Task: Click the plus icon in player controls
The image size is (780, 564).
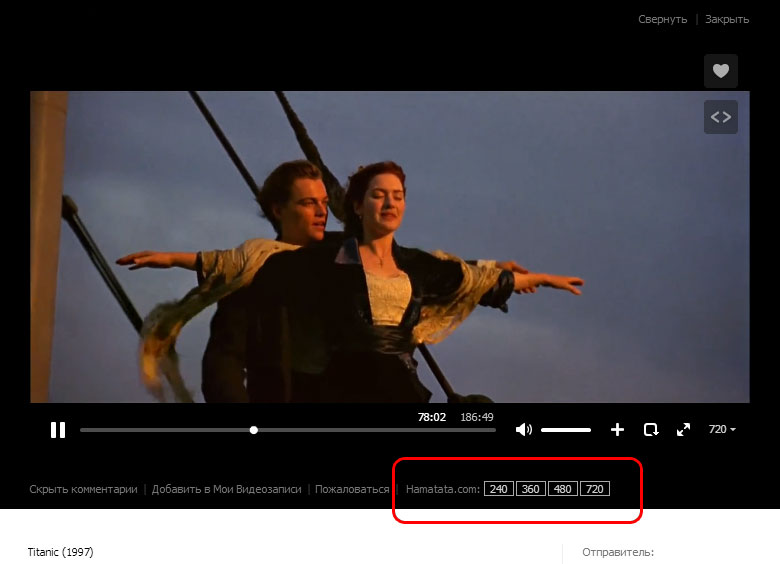Action: pyautogui.click(x=617, y=429)
